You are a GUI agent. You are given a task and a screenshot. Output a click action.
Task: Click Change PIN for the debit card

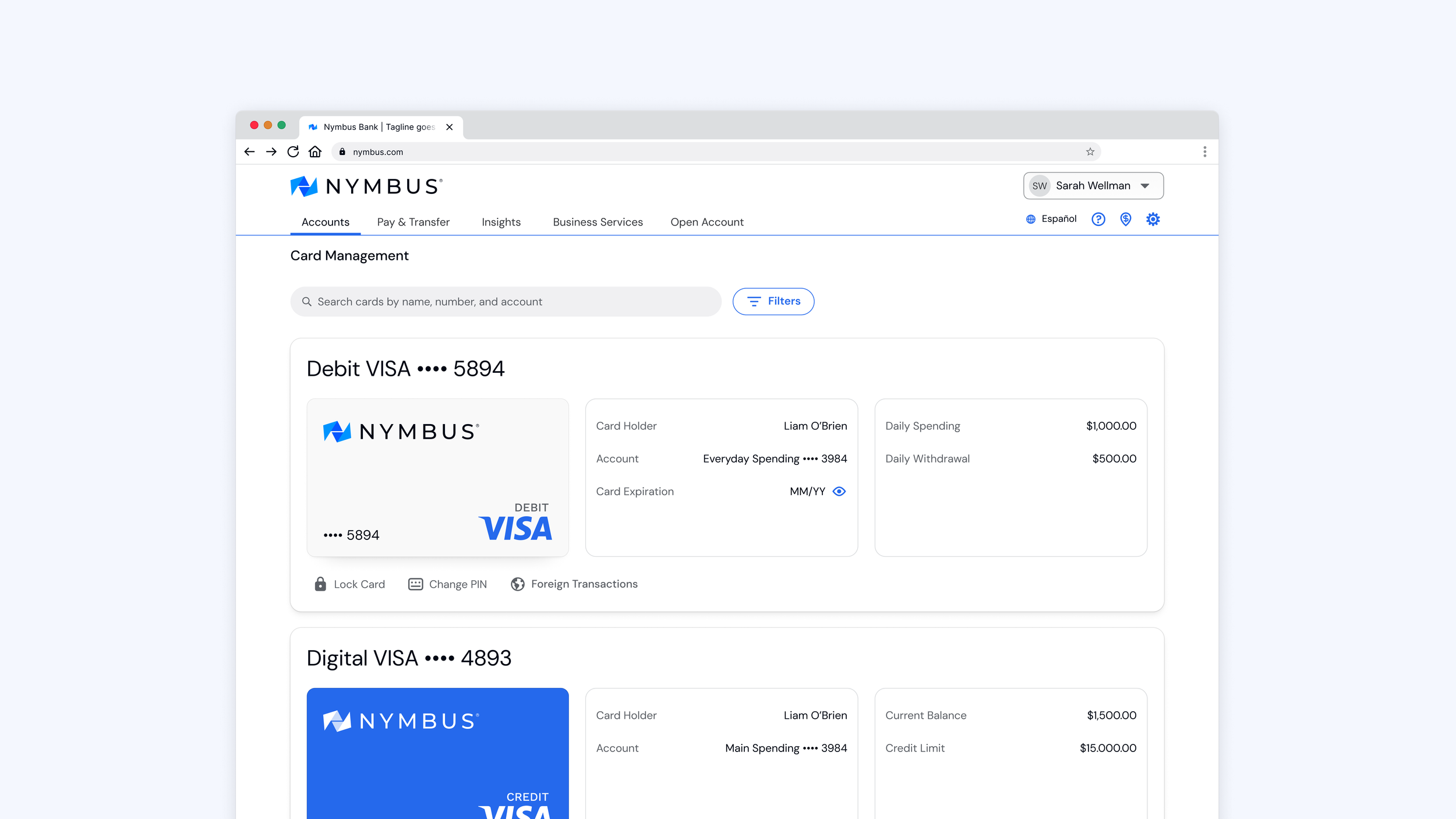tap(447, 584)
